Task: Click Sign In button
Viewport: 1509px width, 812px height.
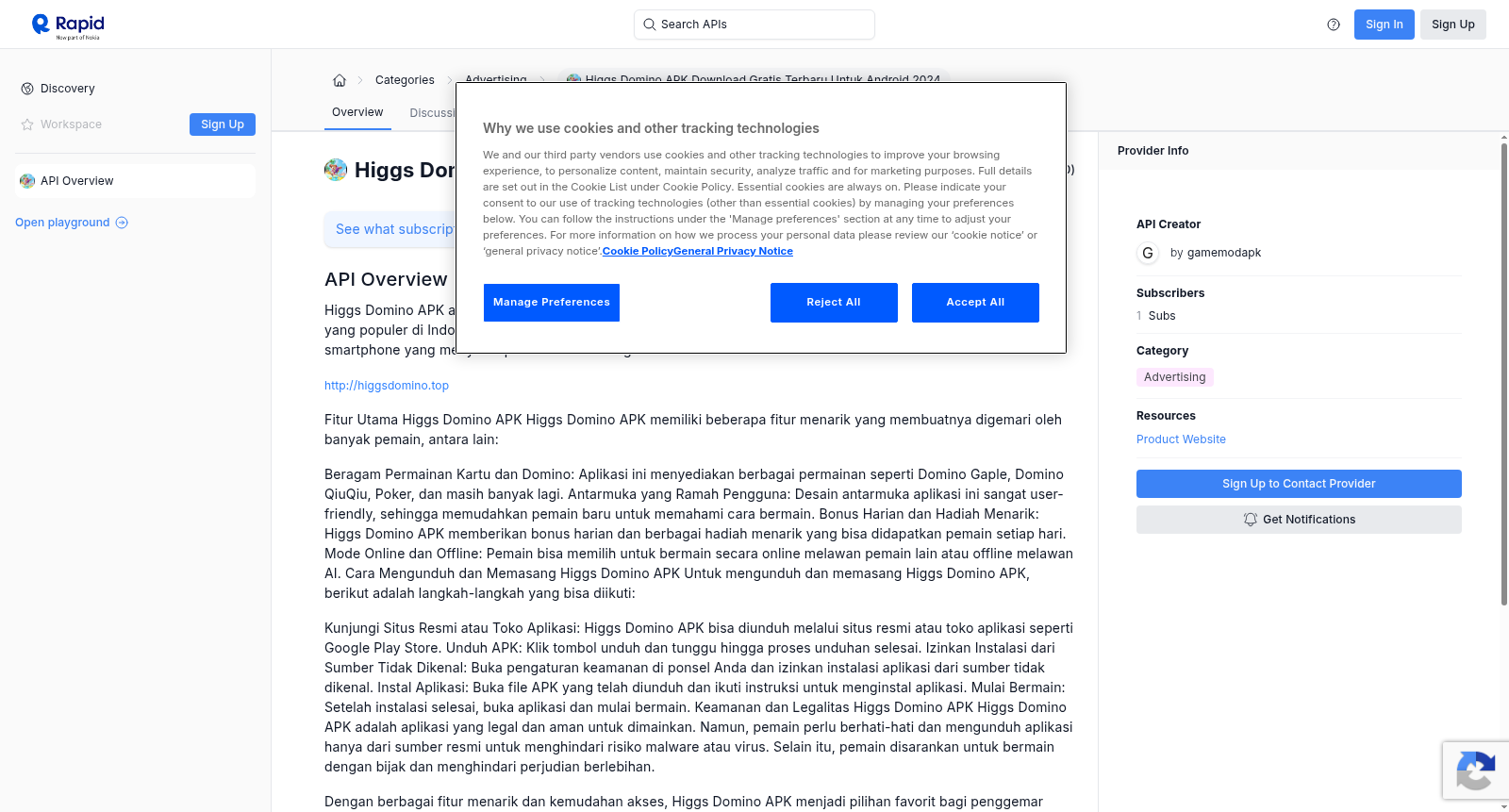Action: [x=1384, y=25]
